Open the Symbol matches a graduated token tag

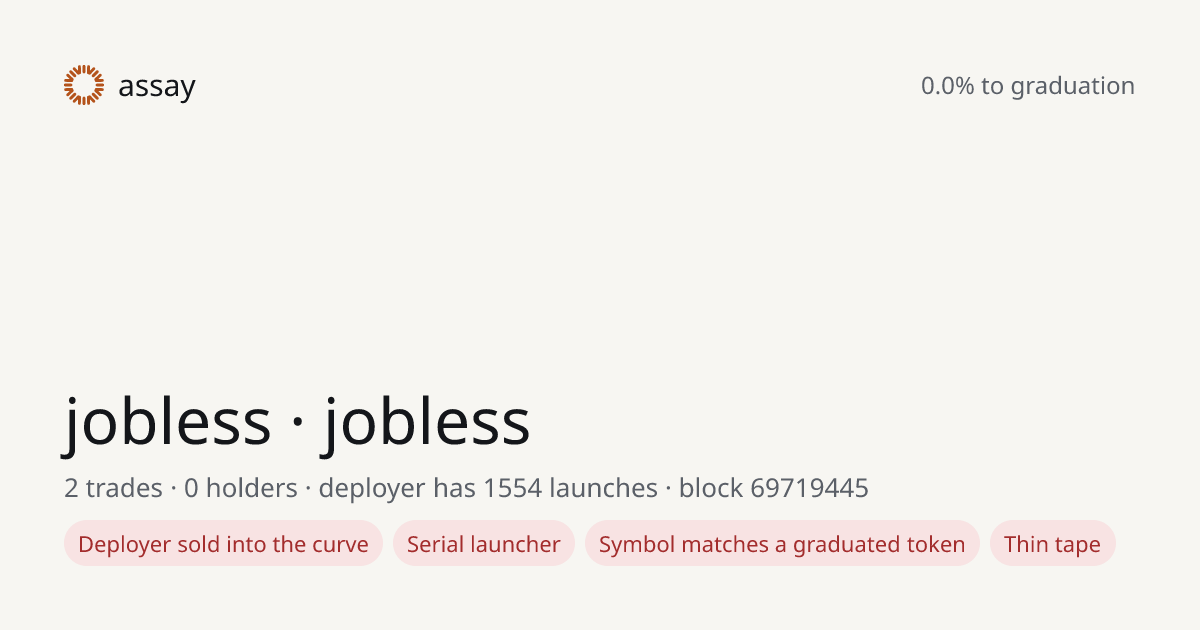point(782,544)
